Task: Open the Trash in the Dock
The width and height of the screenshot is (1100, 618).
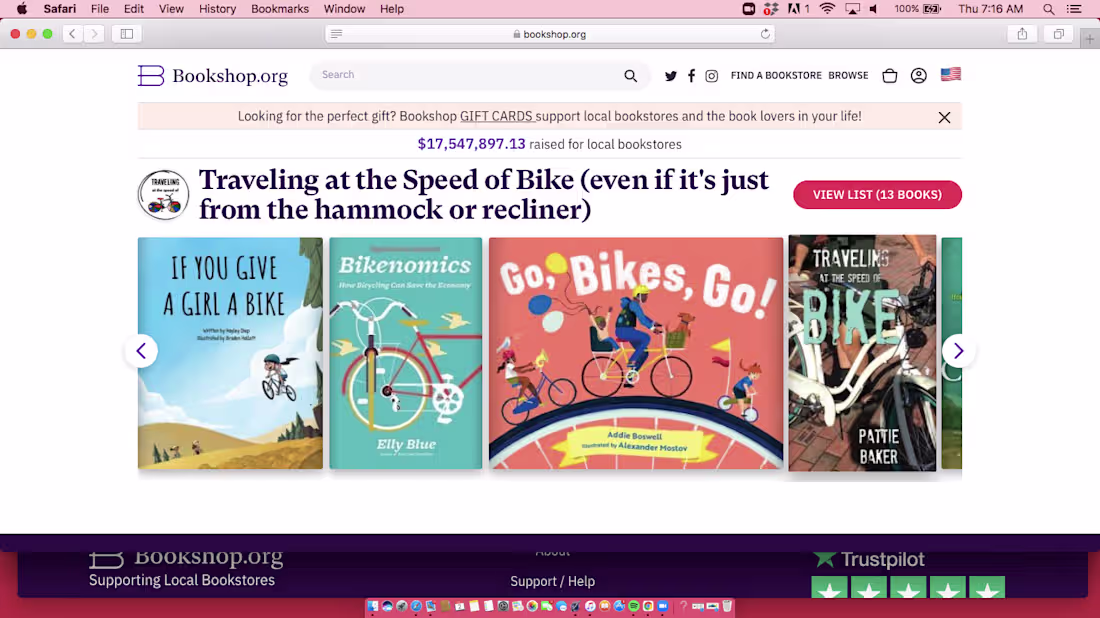Action: [727, 606]
